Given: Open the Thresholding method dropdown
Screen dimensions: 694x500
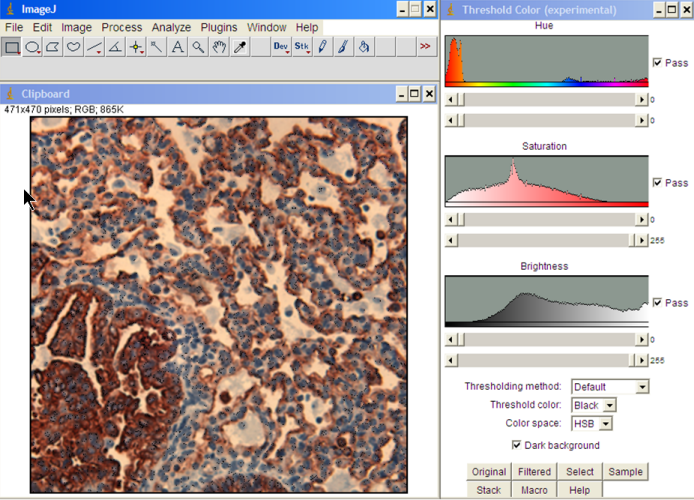Looking at the screenshot, I should pyautogui.click(x=610, y=387).
